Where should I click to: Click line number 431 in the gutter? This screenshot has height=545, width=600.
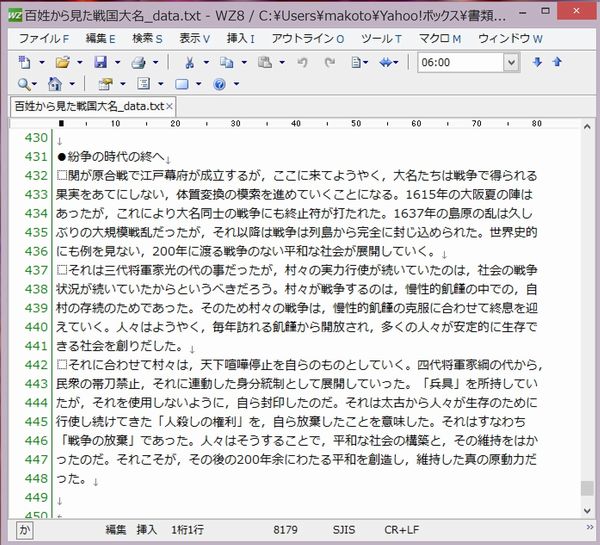tap(36, 157)
